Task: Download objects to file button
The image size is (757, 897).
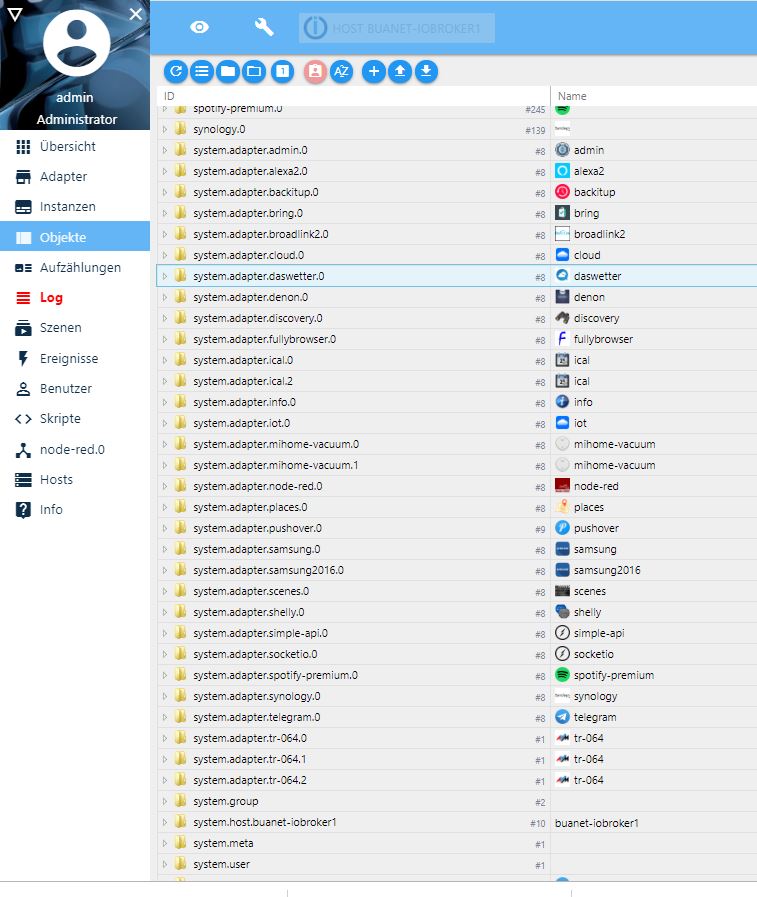Action: [x=426, y=71]
